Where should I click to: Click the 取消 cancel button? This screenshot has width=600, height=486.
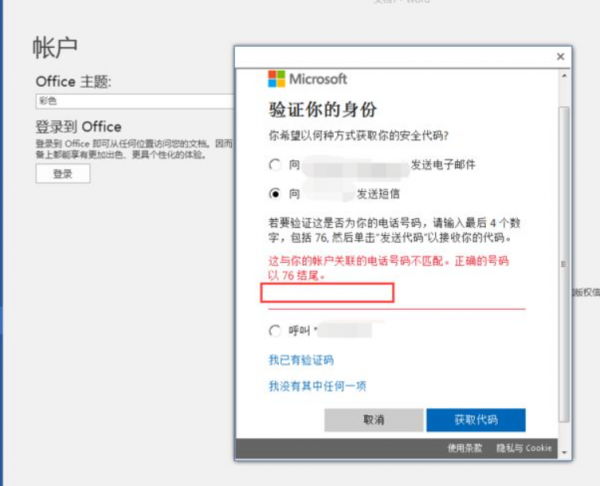[374, 420]
